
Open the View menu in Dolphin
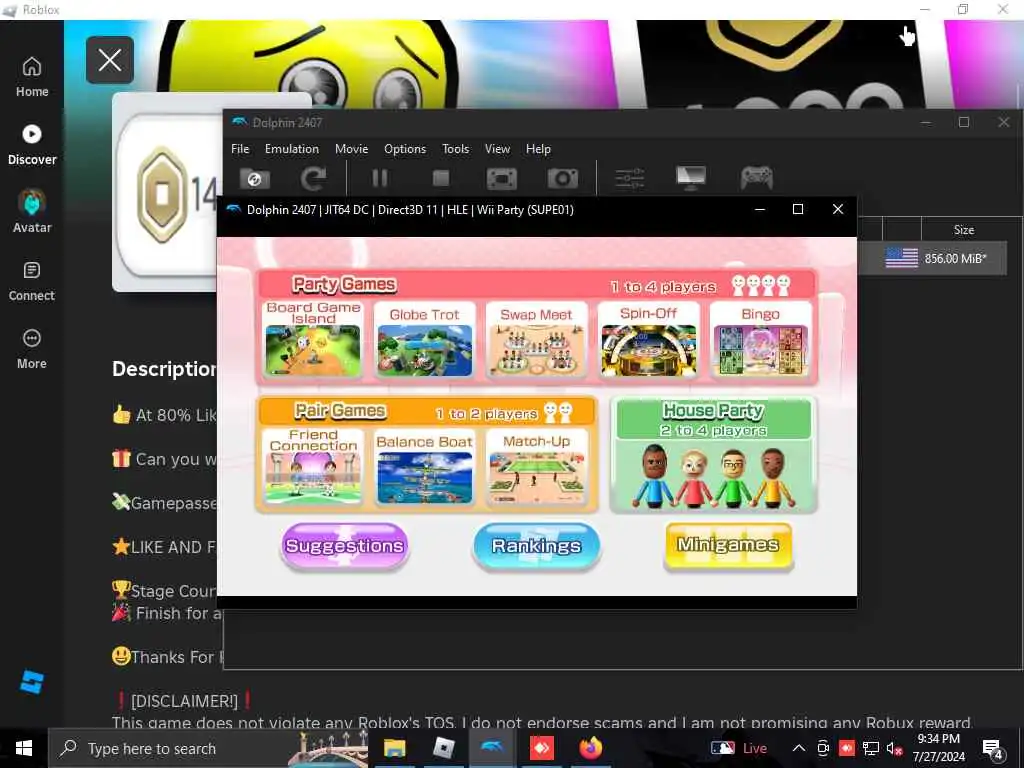click(497, 149)
